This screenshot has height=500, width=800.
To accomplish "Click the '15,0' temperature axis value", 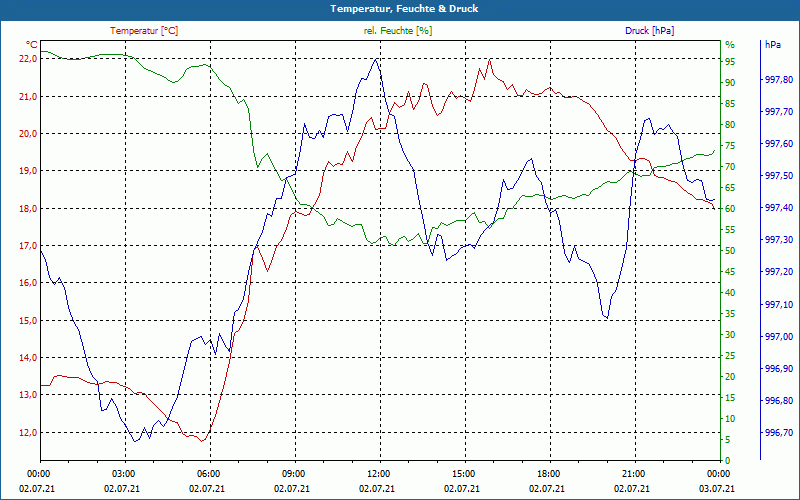I will (28, 321).
